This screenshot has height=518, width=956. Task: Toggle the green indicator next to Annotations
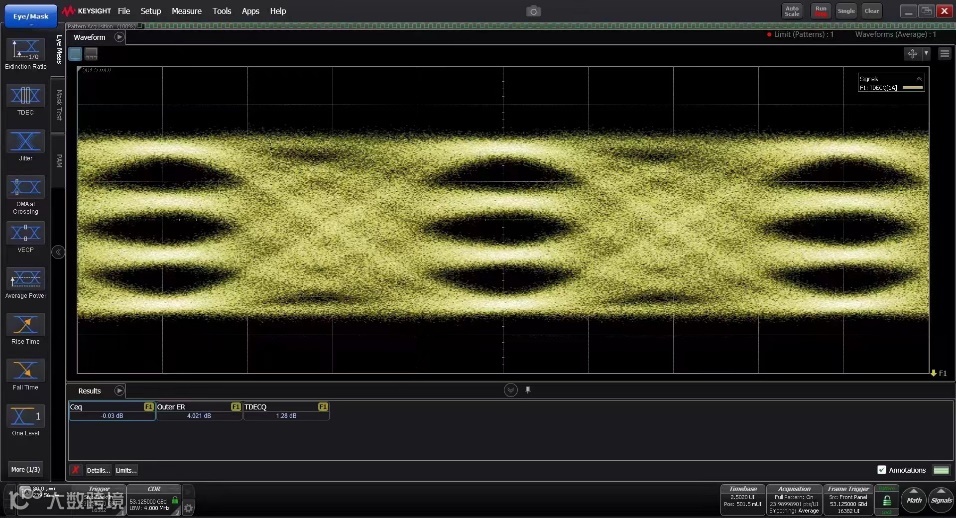click(x=941, y=470)
